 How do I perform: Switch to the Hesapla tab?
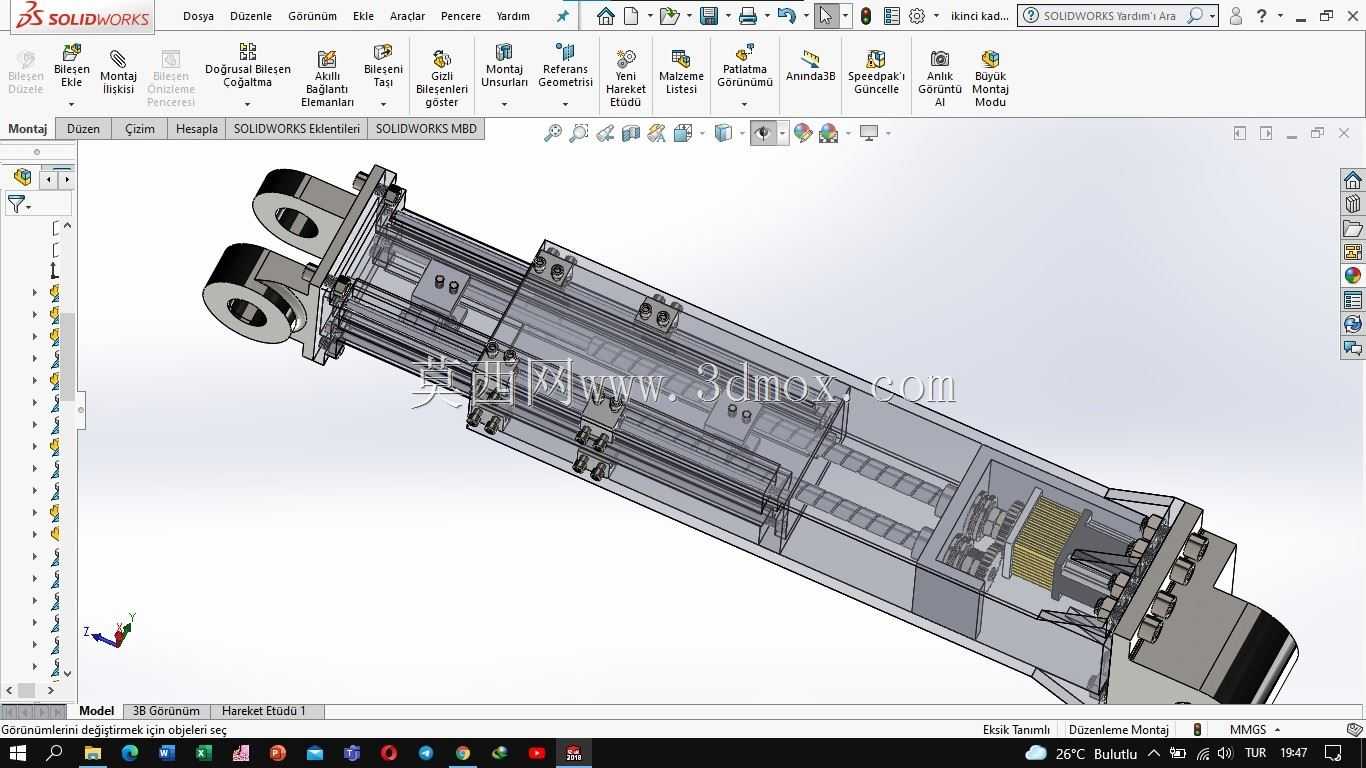tap(196, 128)
